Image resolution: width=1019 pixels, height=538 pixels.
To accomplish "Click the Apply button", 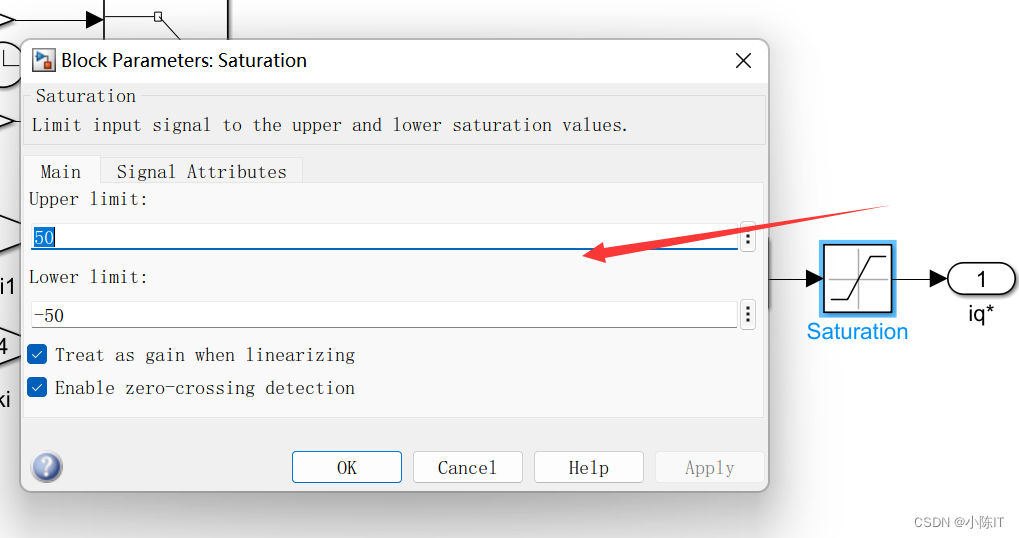I will (710, 467).
